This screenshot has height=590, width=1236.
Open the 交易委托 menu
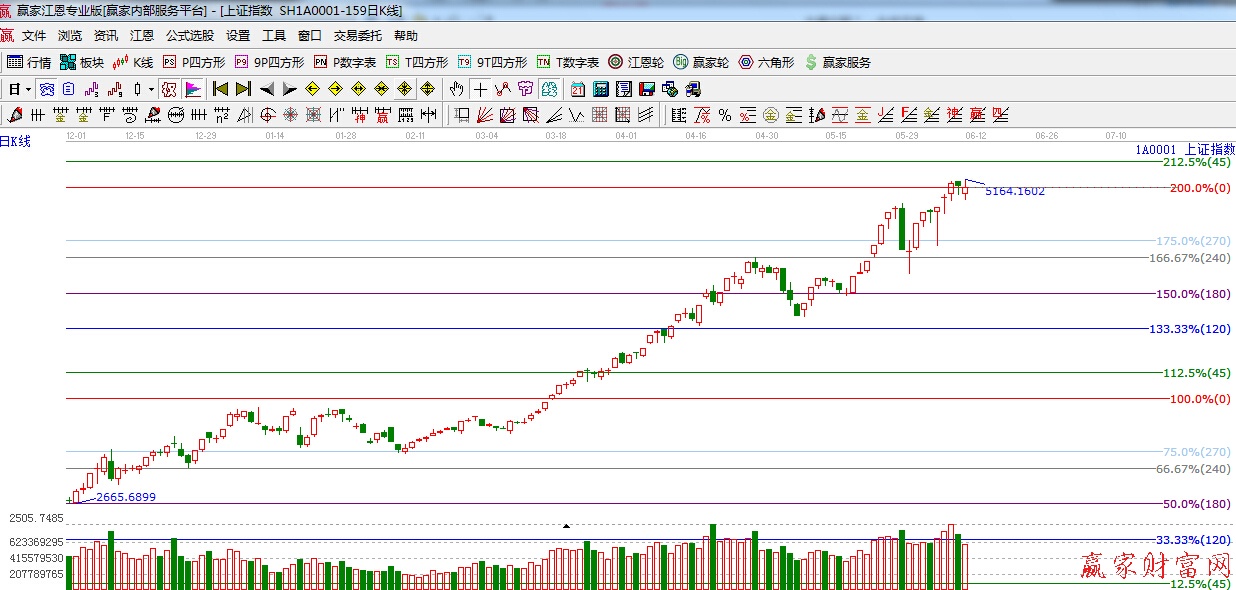358,36
